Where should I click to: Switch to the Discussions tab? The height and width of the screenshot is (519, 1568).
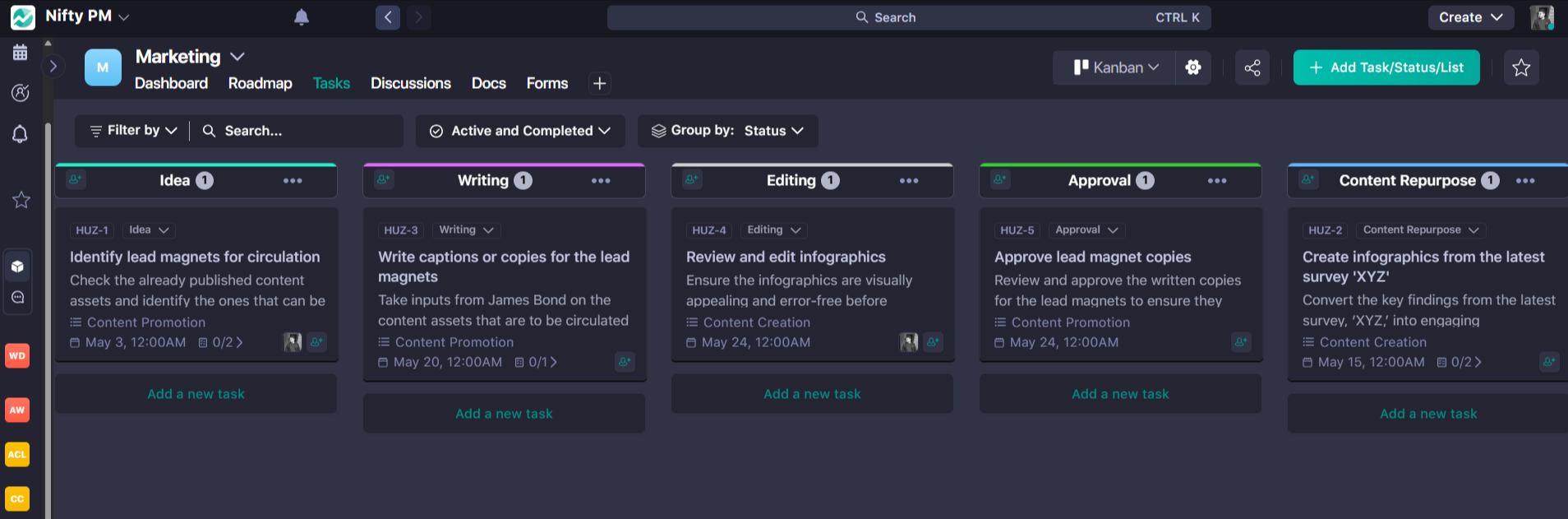410,83
